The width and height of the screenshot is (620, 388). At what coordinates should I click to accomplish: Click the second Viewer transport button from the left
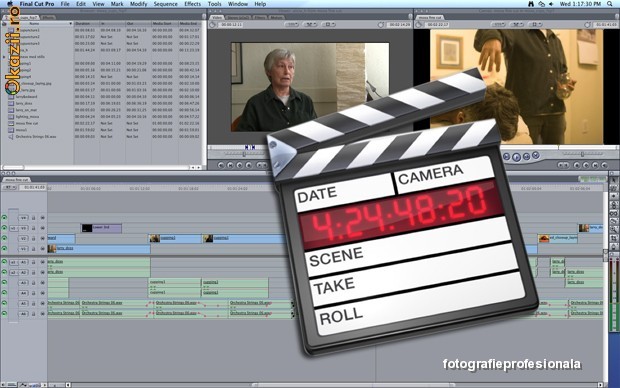[x=230, y=165]
